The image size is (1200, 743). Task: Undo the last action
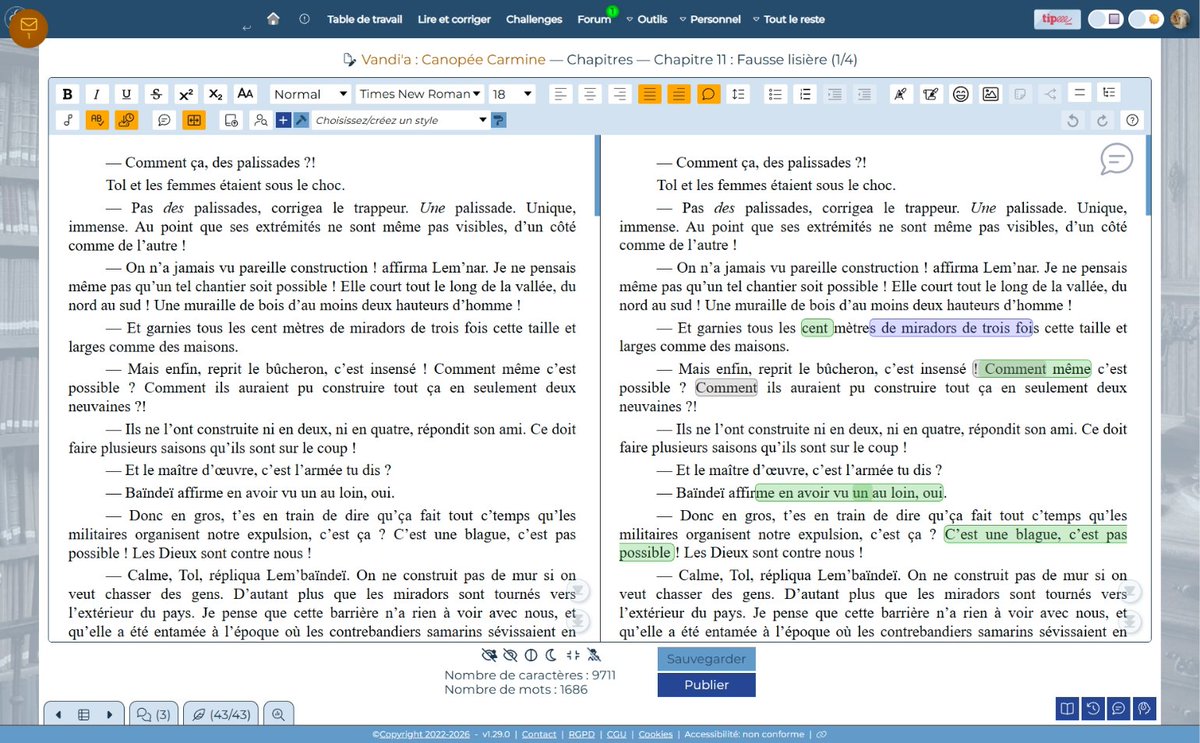pos(1073,120)
